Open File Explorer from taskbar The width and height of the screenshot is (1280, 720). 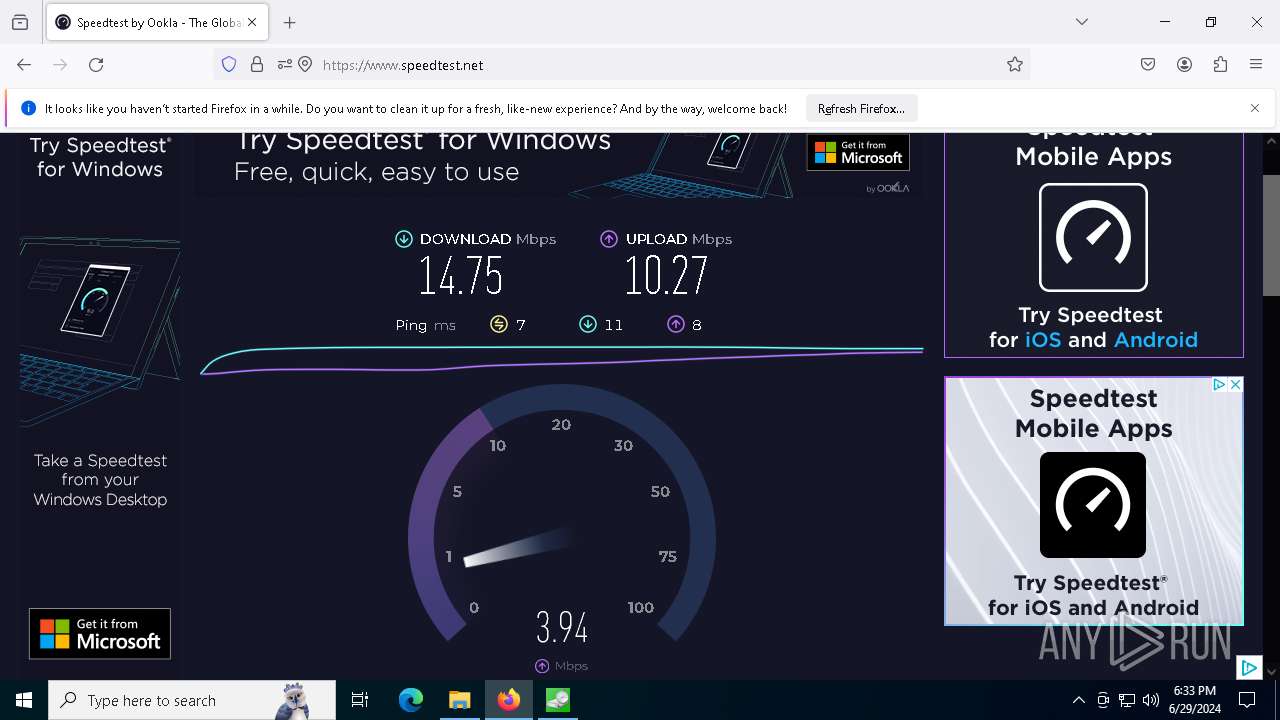(459, 700)
